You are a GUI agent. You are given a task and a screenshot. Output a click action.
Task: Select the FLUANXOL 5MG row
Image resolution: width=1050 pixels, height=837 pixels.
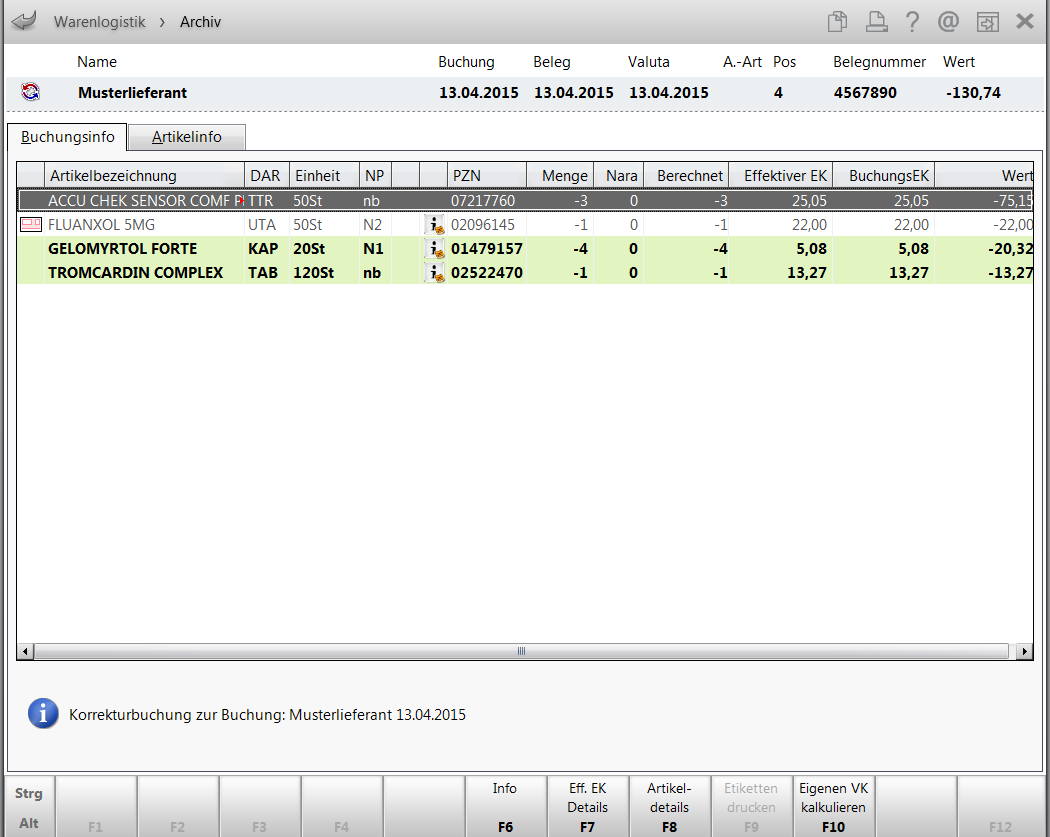(x=526, y=224)
